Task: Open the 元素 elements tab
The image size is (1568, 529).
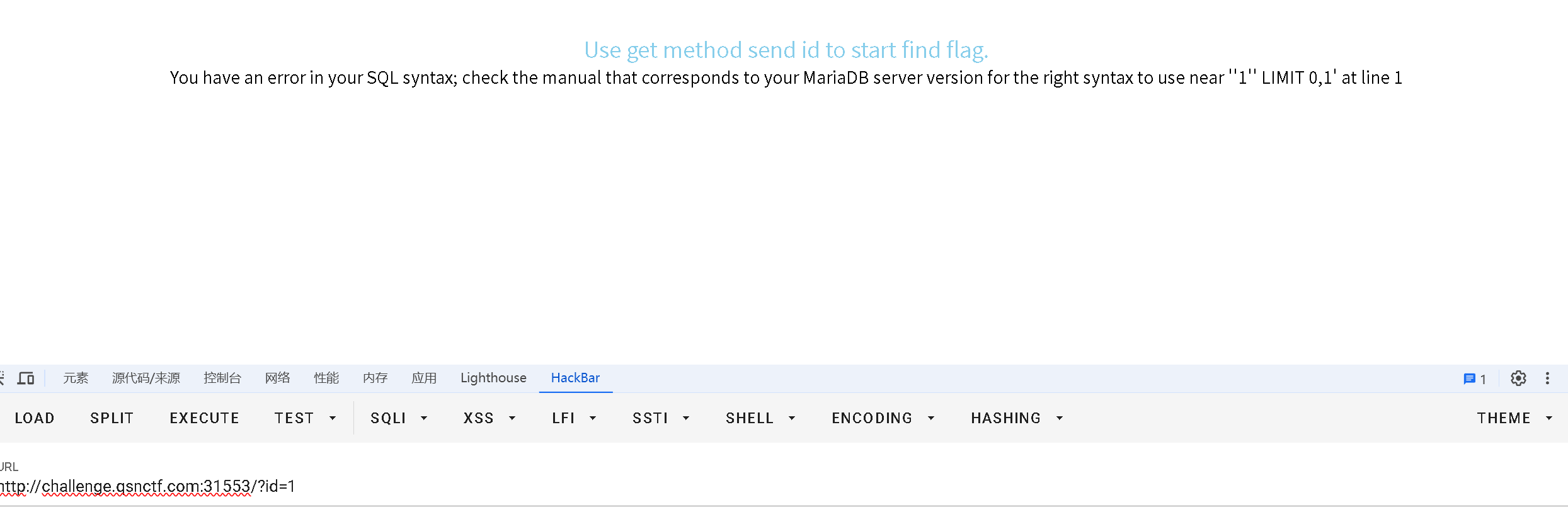Action: click(x=76, y=378)
